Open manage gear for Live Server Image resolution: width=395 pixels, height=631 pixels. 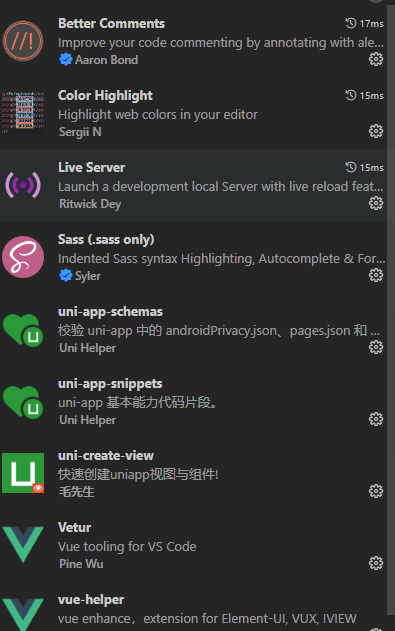(376, 203)
